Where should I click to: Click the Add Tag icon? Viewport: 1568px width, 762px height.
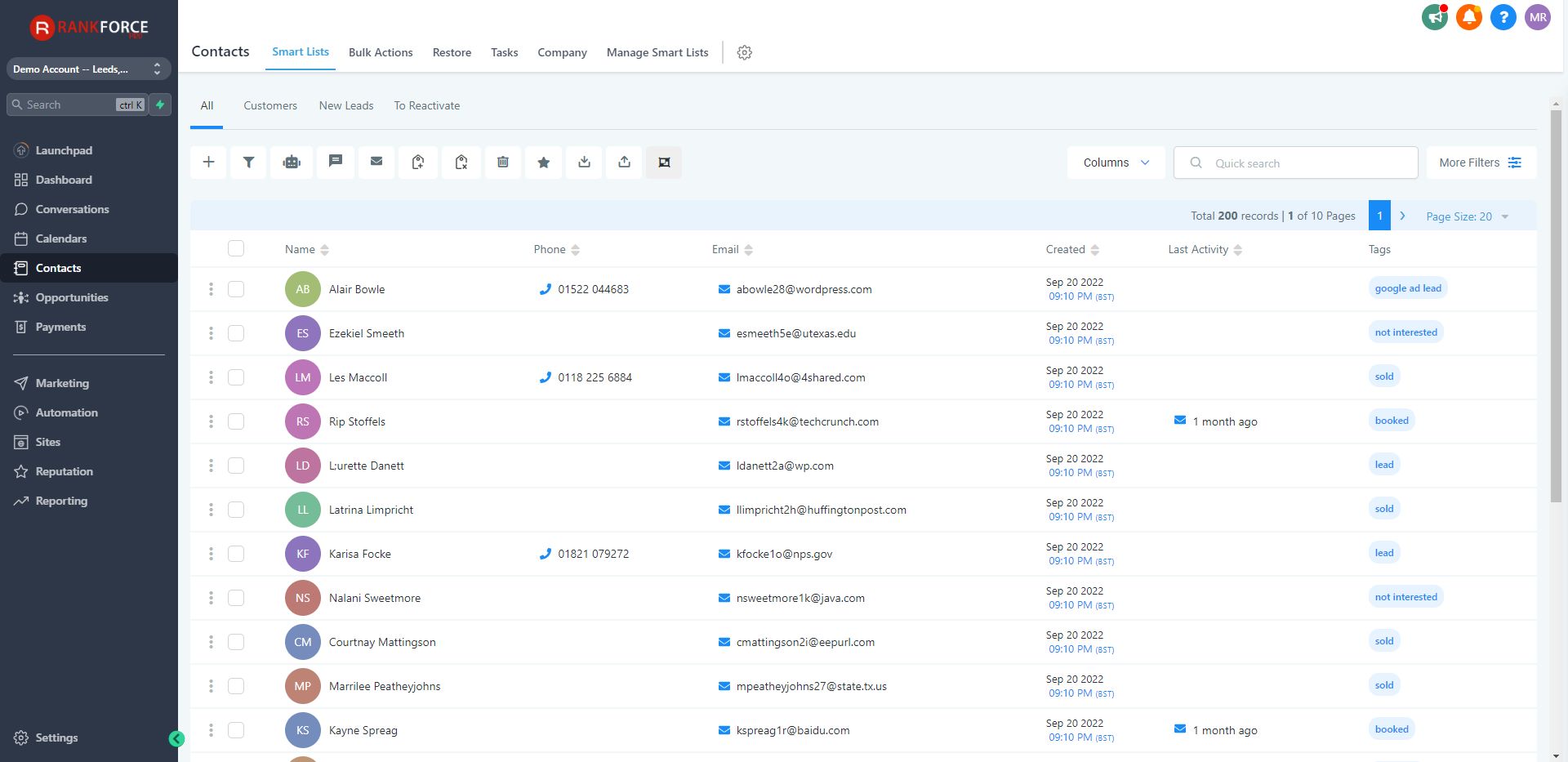pyautogui.click(x=418, y=163)
